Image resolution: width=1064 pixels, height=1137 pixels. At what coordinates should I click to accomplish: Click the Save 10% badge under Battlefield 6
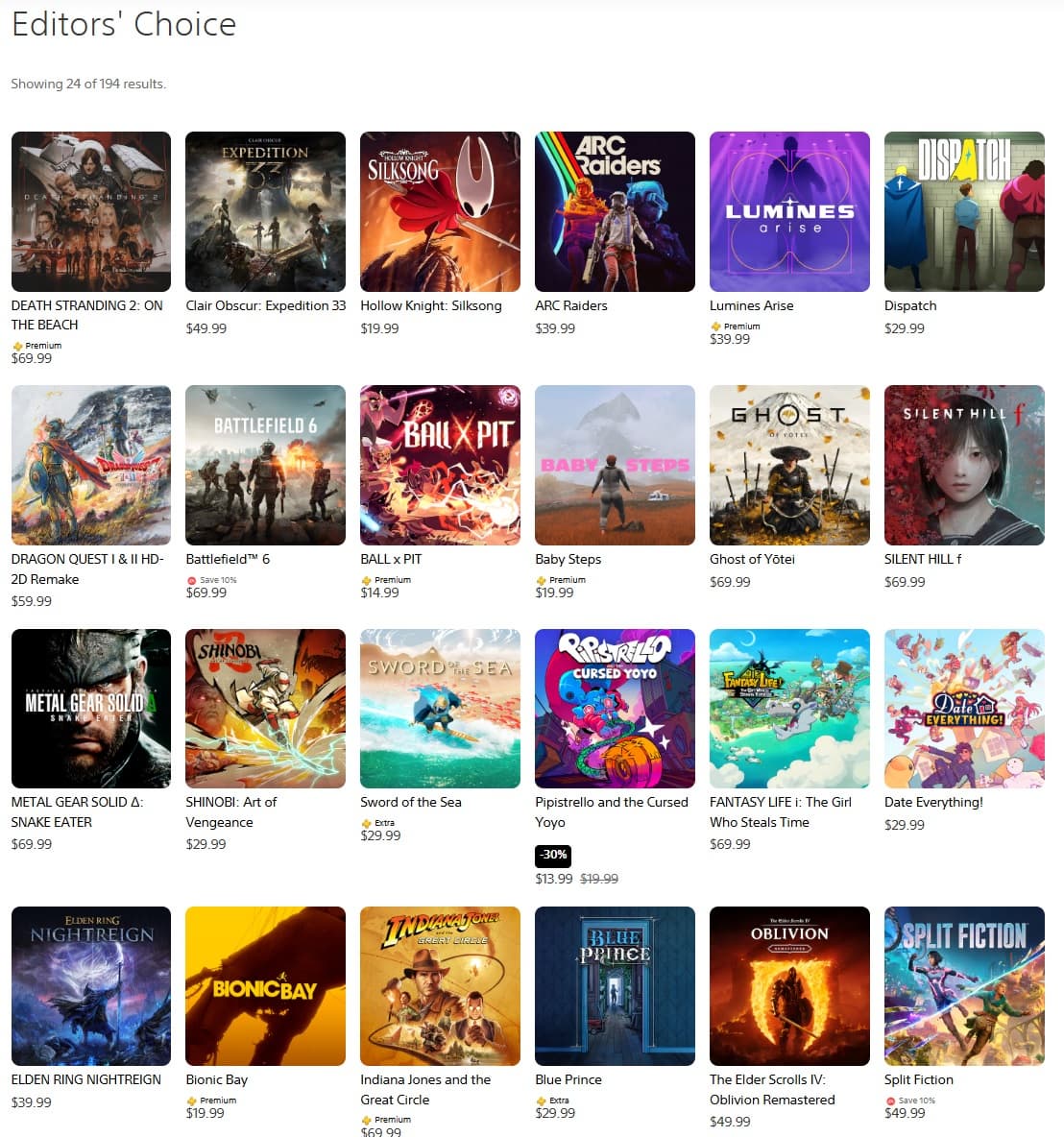[212, 580]
